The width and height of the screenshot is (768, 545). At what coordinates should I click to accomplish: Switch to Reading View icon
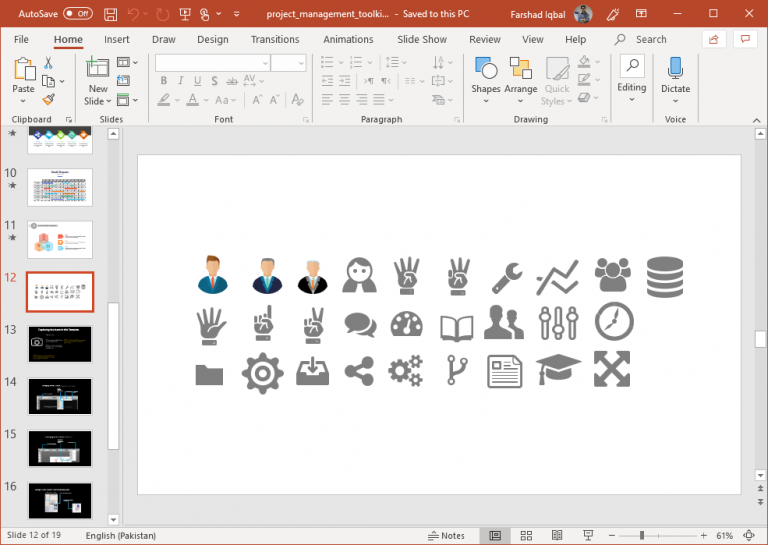[557, 536]
